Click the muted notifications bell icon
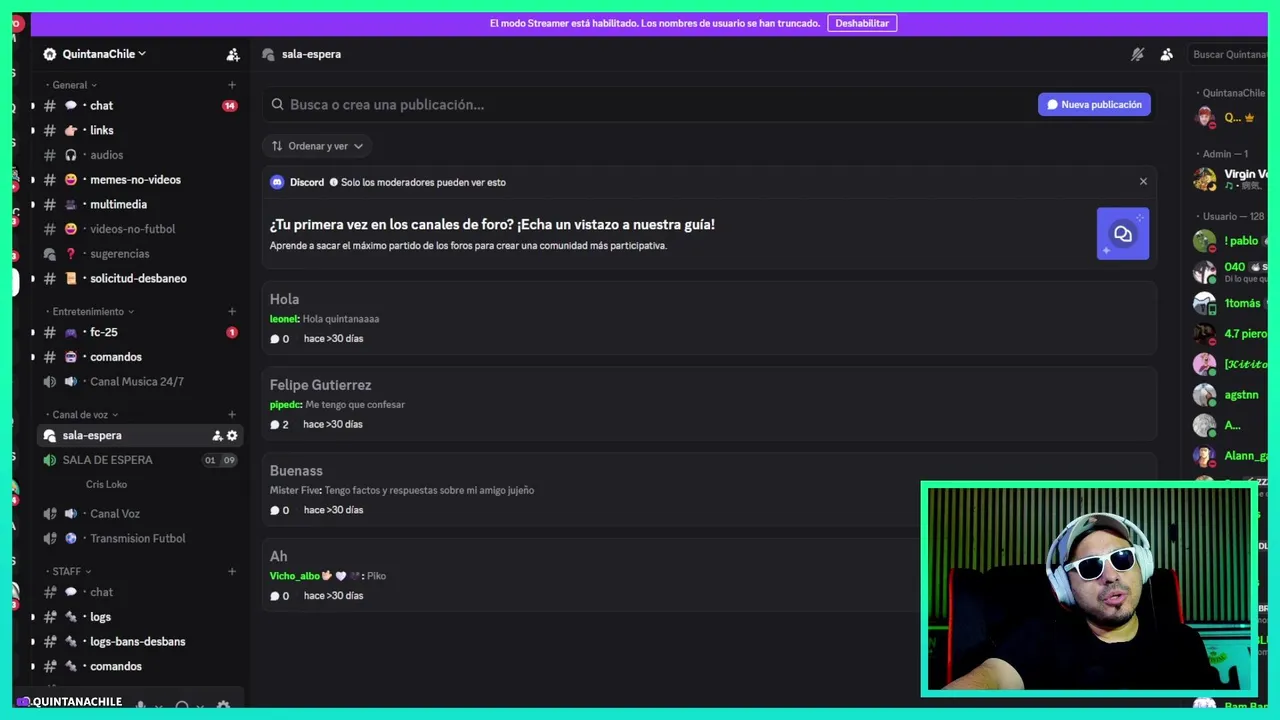The width and height of the screenshot is (1280, 720). [1137, 54]
